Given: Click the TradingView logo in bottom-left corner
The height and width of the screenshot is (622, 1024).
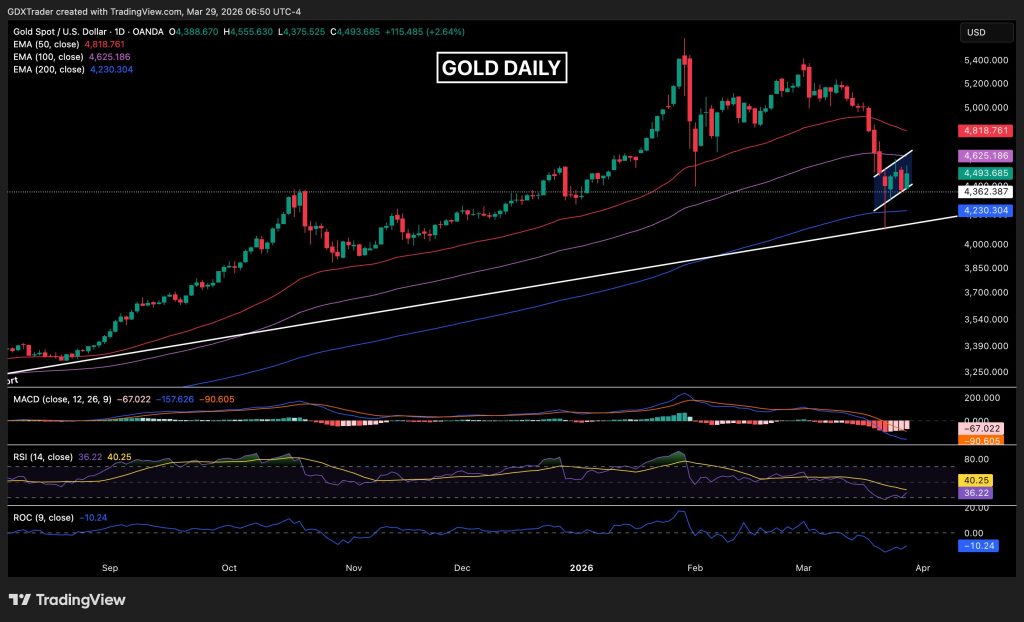Looking at the screenshot, I should pyautogui.click(x=68, y=600).
